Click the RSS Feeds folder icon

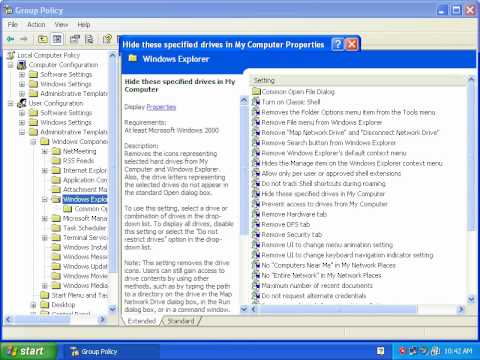[x=56, y=161]
